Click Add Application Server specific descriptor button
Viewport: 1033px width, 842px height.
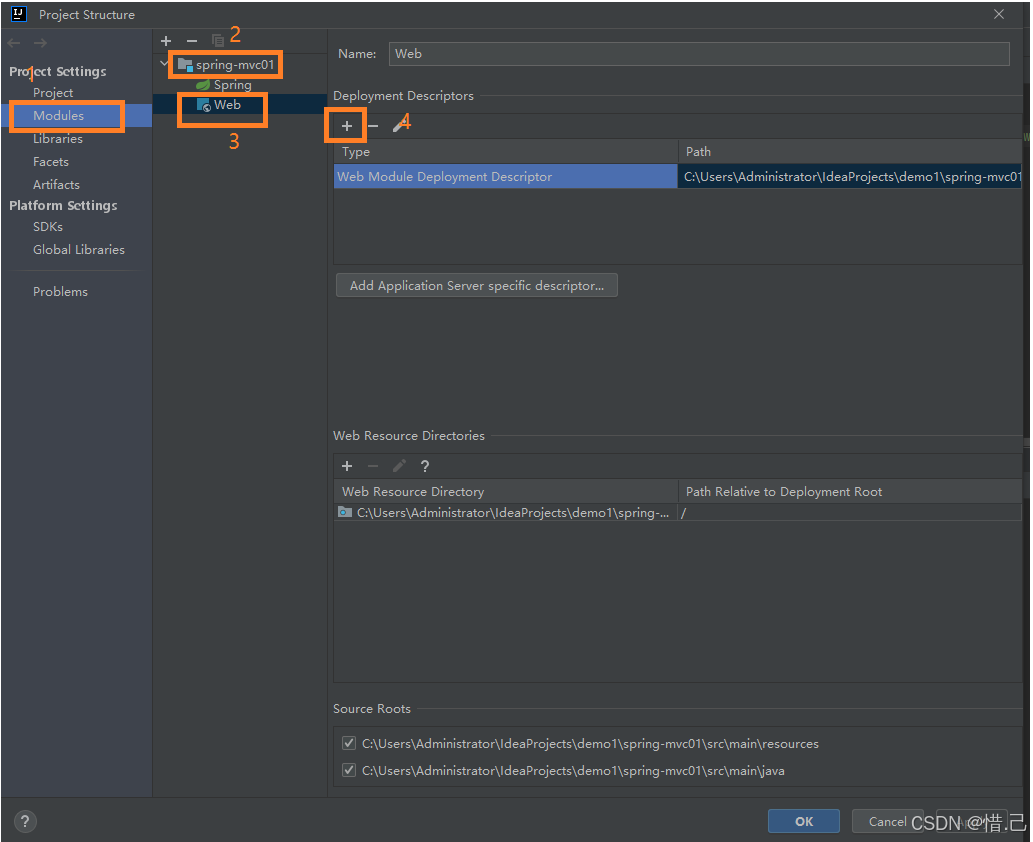477,285
